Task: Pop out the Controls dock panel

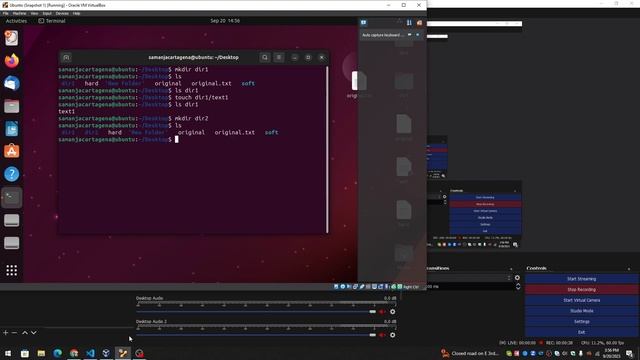Action: (629, 269)
